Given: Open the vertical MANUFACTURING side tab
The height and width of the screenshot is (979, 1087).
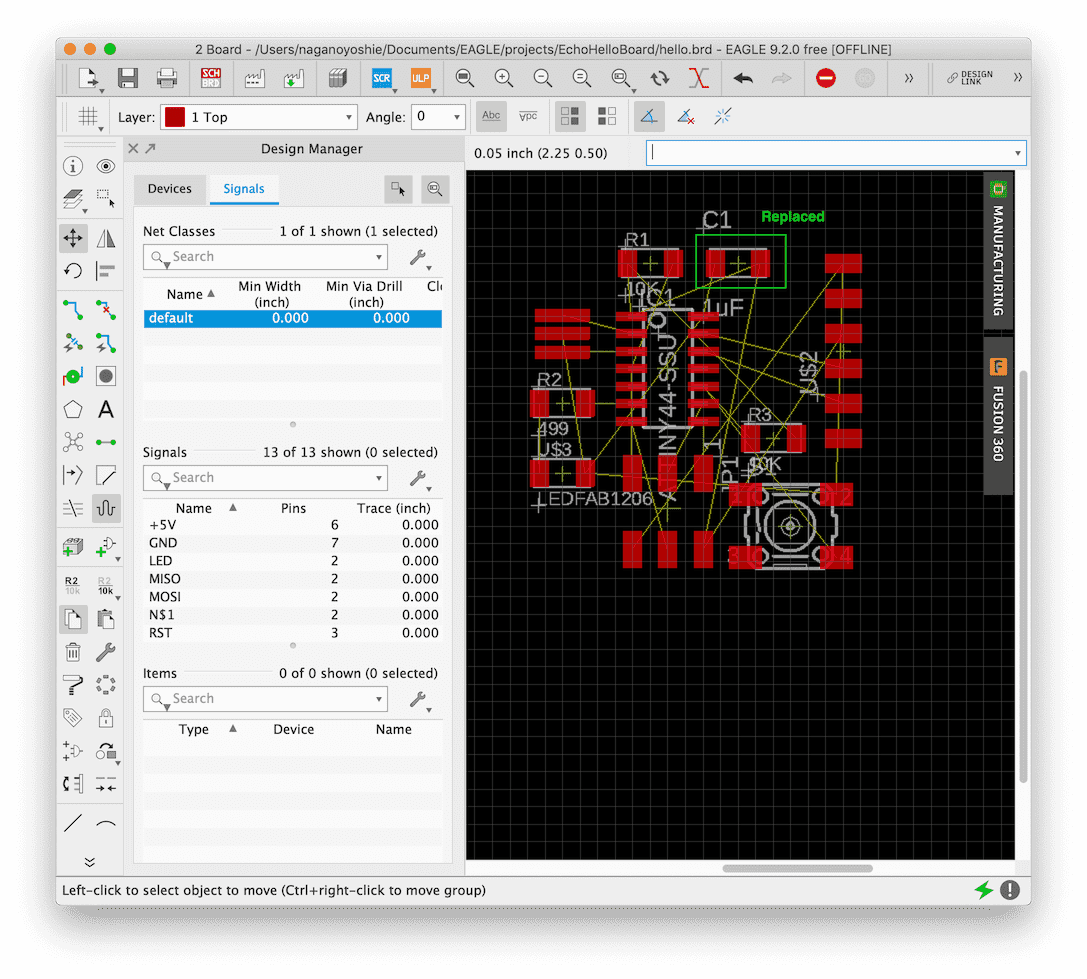Looking at the screenshot, I should tap(998, 251).
